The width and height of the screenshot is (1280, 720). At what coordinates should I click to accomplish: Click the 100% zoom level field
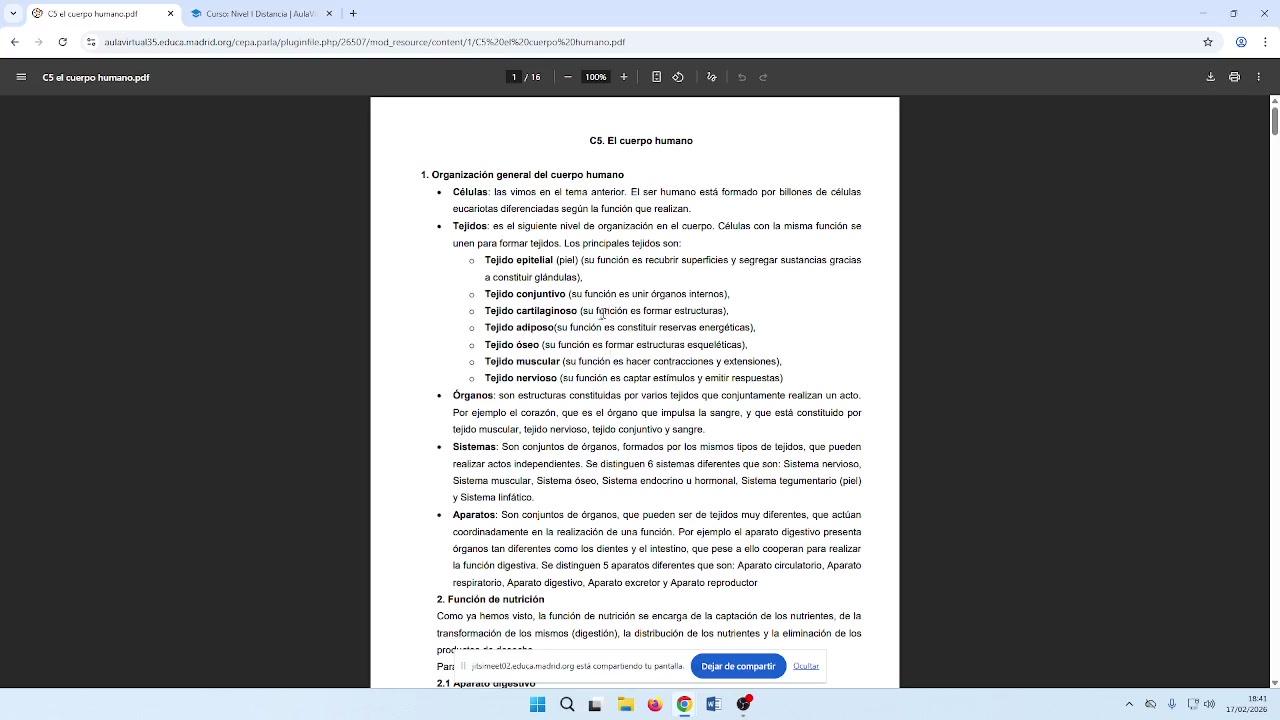tap(596, 77)
